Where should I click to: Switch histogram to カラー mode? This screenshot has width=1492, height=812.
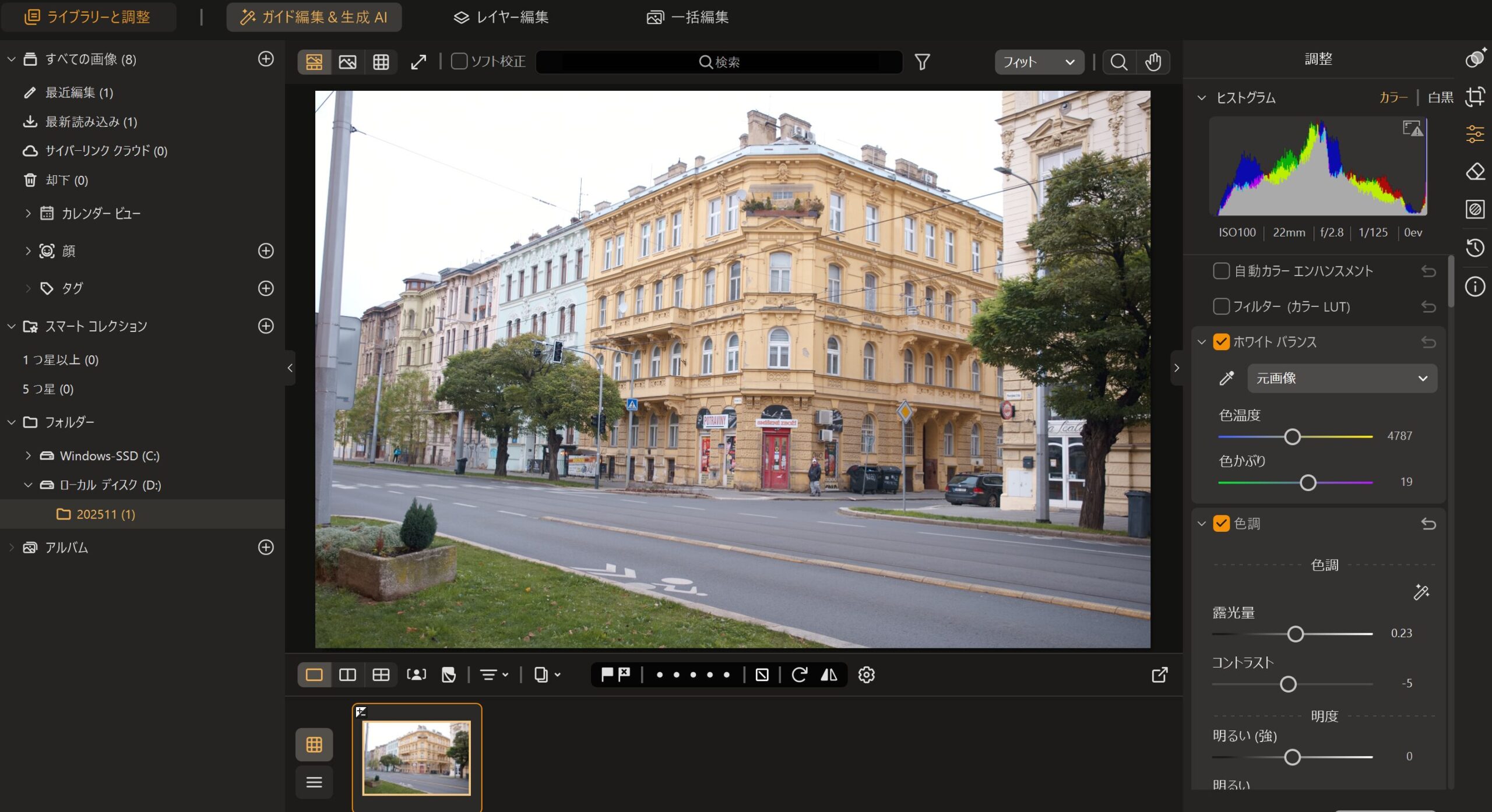(1394, 97)
